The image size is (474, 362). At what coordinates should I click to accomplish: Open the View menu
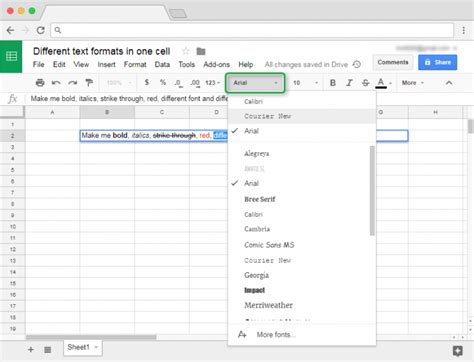click(81, 64)
